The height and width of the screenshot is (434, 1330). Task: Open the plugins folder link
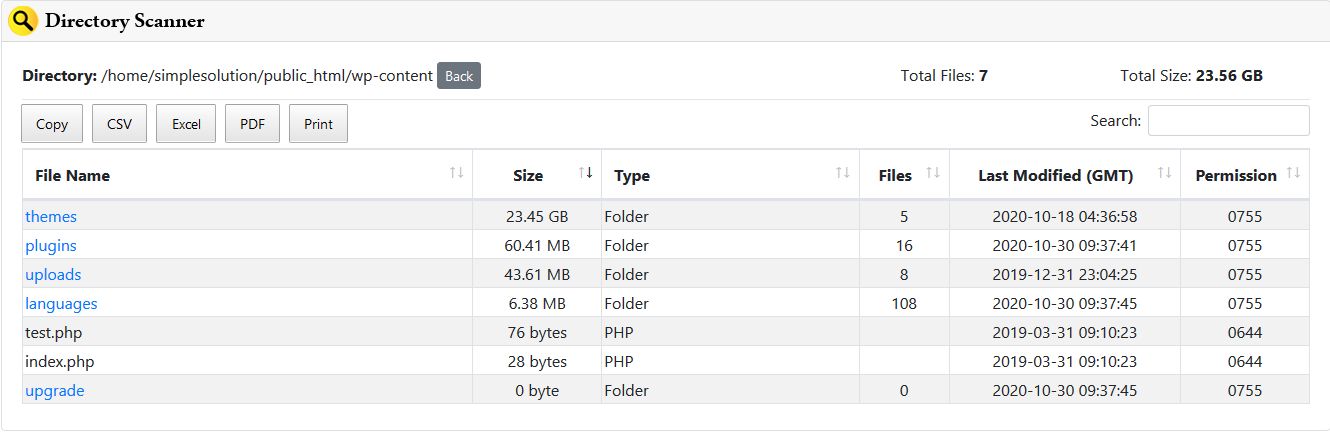pos(51,245)
